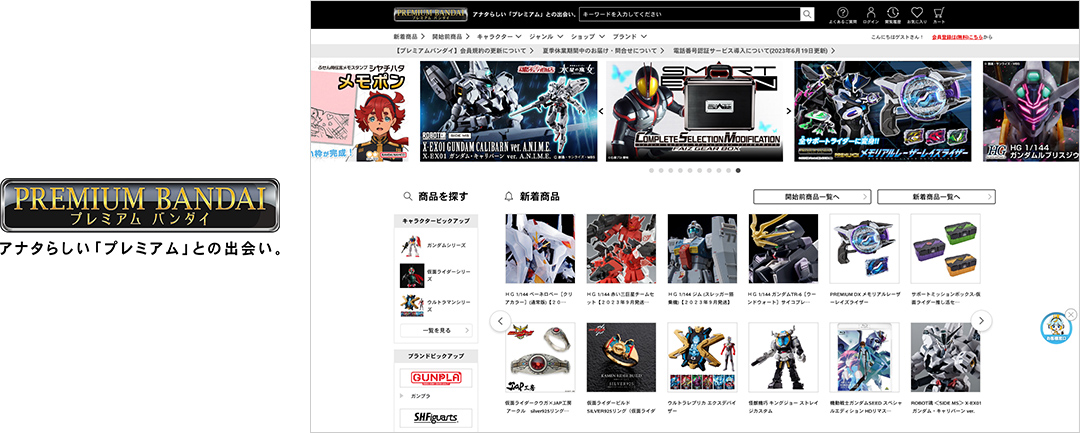Viewport: 1080px width, 433px height.
Task: Open ガンダムシリーズ character pickup
Action: click(435, 245)
